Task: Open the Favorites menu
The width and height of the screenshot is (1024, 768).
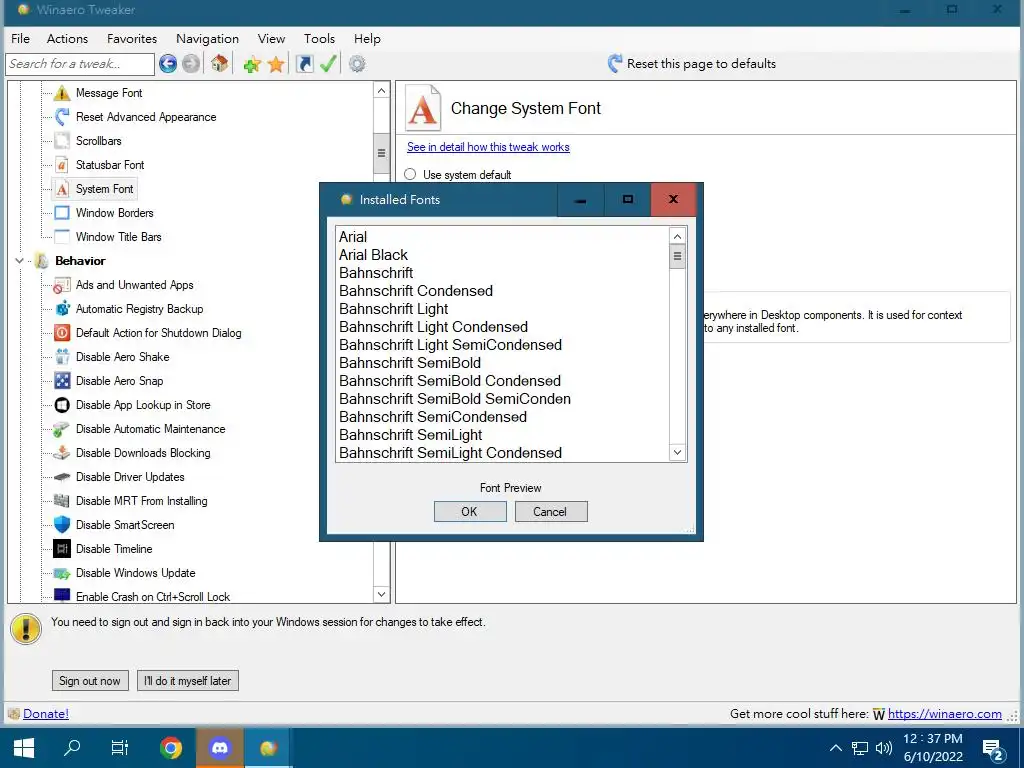Action: click(132, 39)
